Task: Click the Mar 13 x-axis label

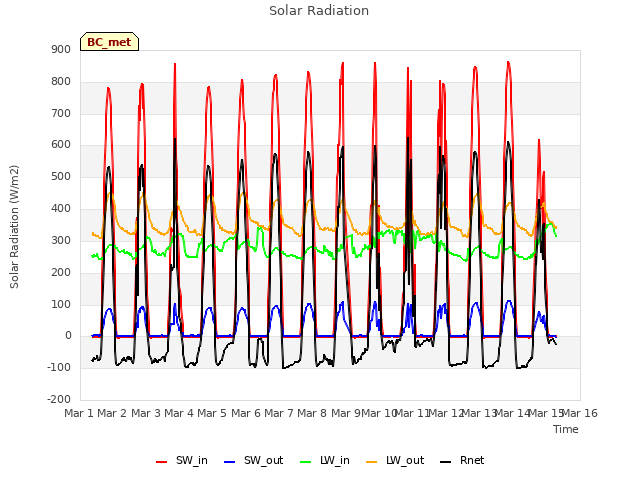Action: (479, 413)
